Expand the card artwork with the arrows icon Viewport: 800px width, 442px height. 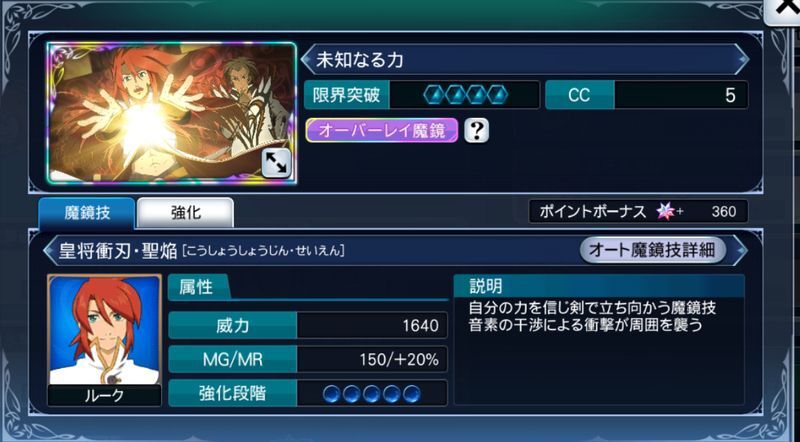[277, 163]
